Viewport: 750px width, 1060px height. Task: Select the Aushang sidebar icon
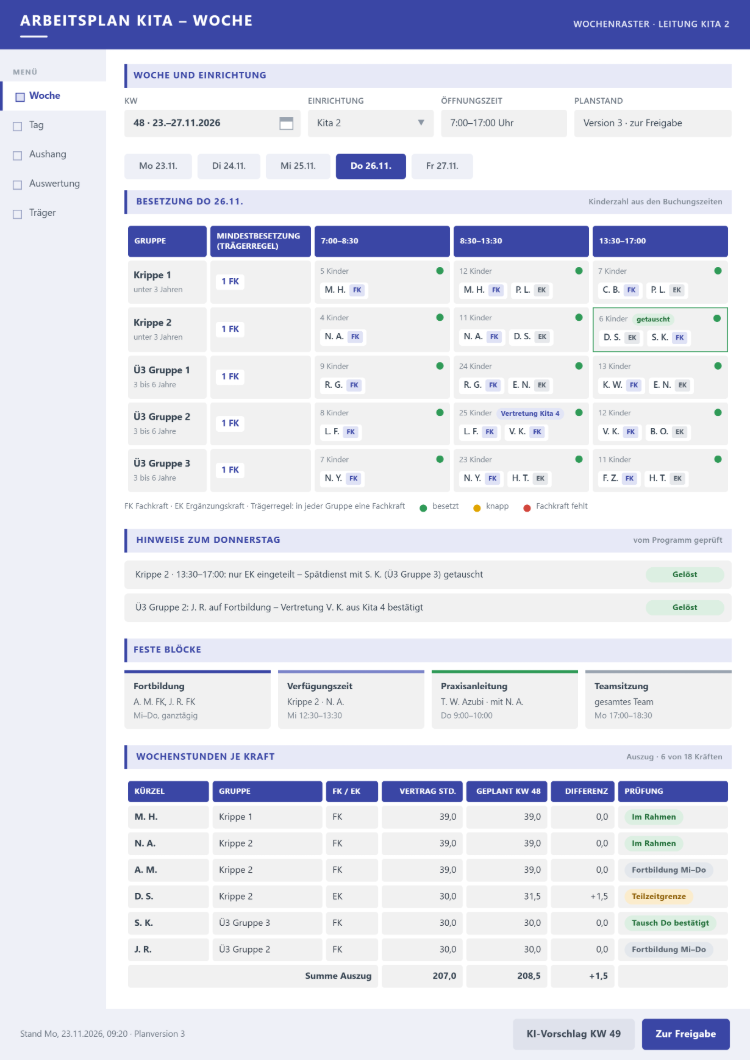click(18, 155)
